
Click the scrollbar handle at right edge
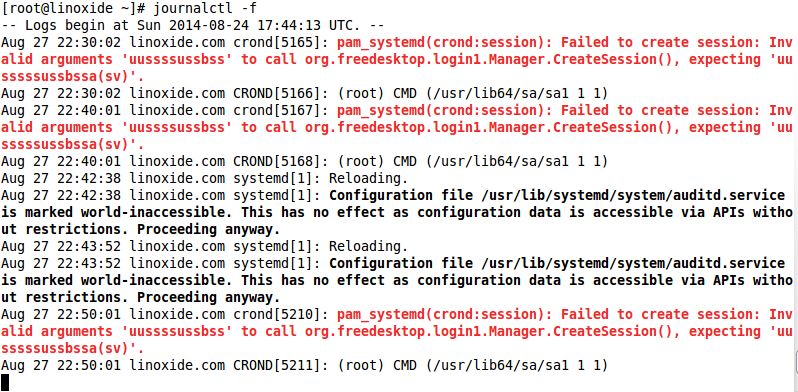click(x=795, y=362)
